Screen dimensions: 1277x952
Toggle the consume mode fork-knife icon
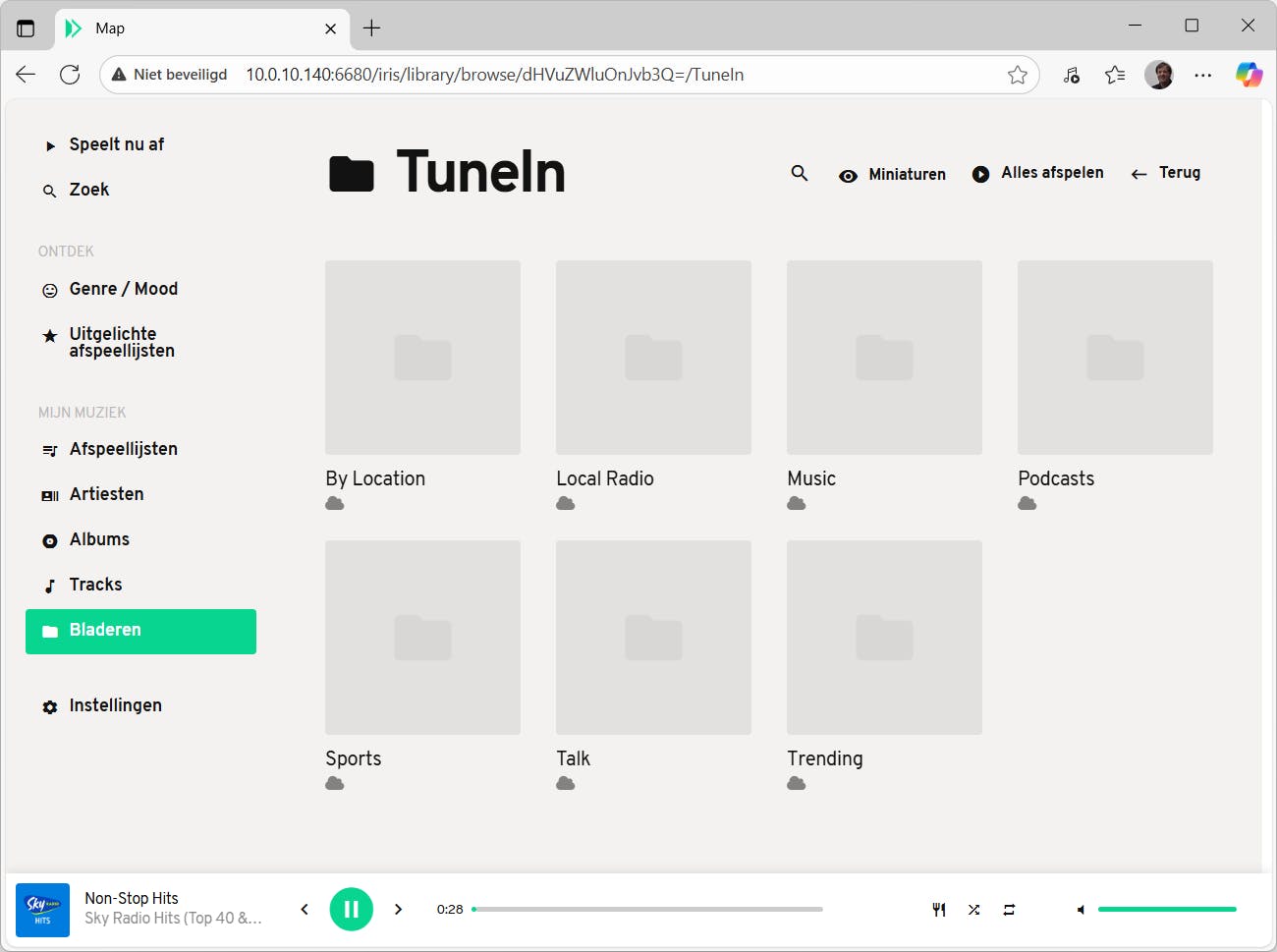[939, 910]
